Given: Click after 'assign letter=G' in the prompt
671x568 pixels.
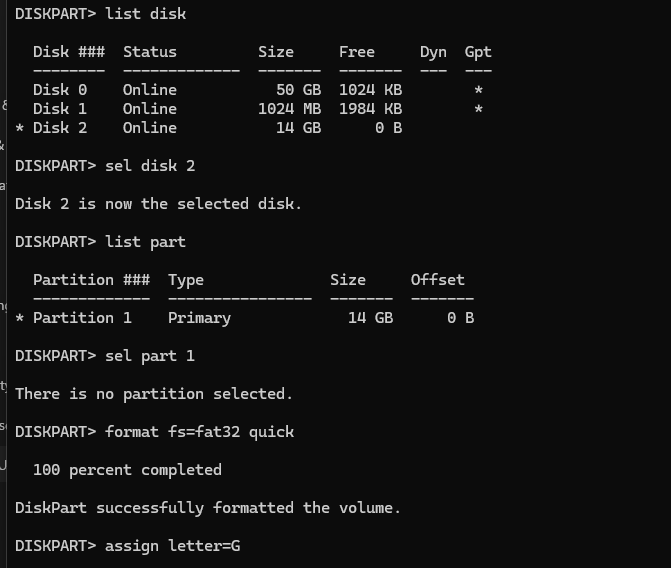Looking at the screenshot, I should click(244, 546).
